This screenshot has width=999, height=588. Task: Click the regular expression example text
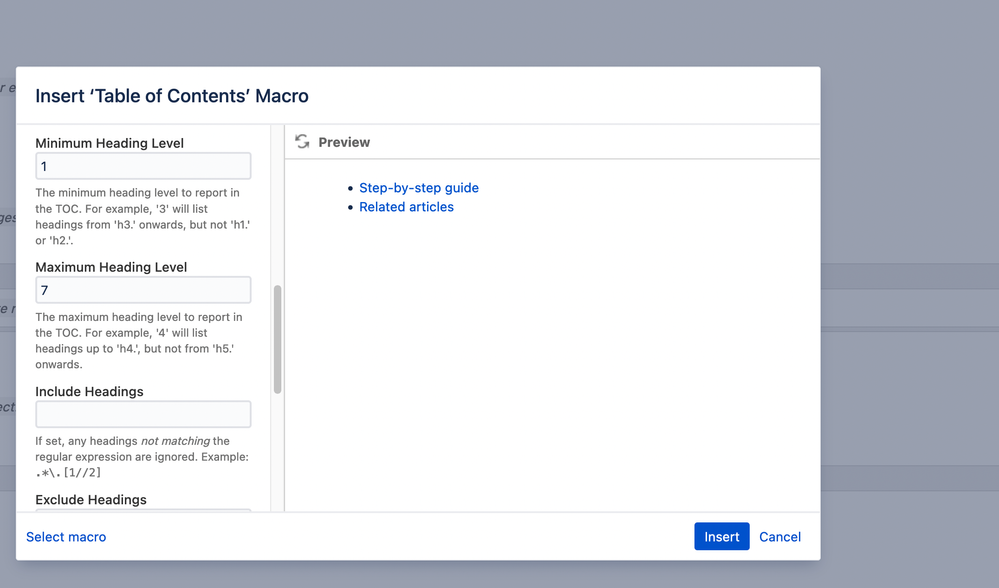click(68, 473)
